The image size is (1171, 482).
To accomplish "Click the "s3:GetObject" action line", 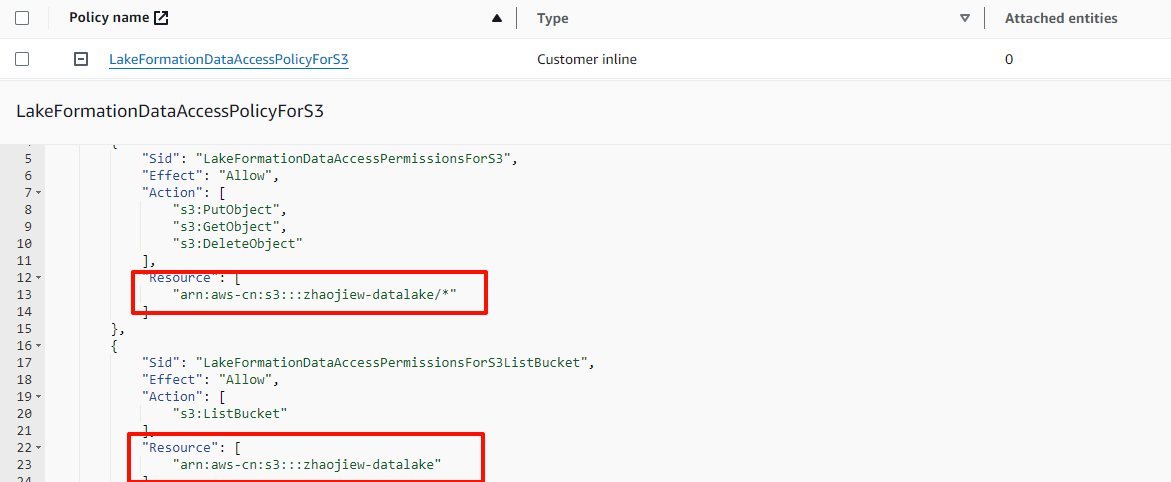I will 229,226.
